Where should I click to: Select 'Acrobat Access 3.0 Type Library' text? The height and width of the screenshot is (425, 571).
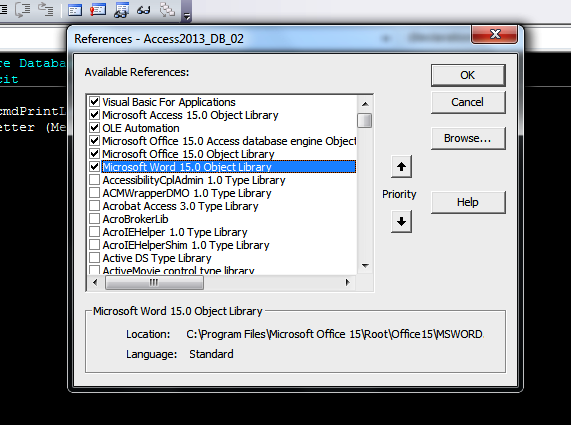(181, 206)
